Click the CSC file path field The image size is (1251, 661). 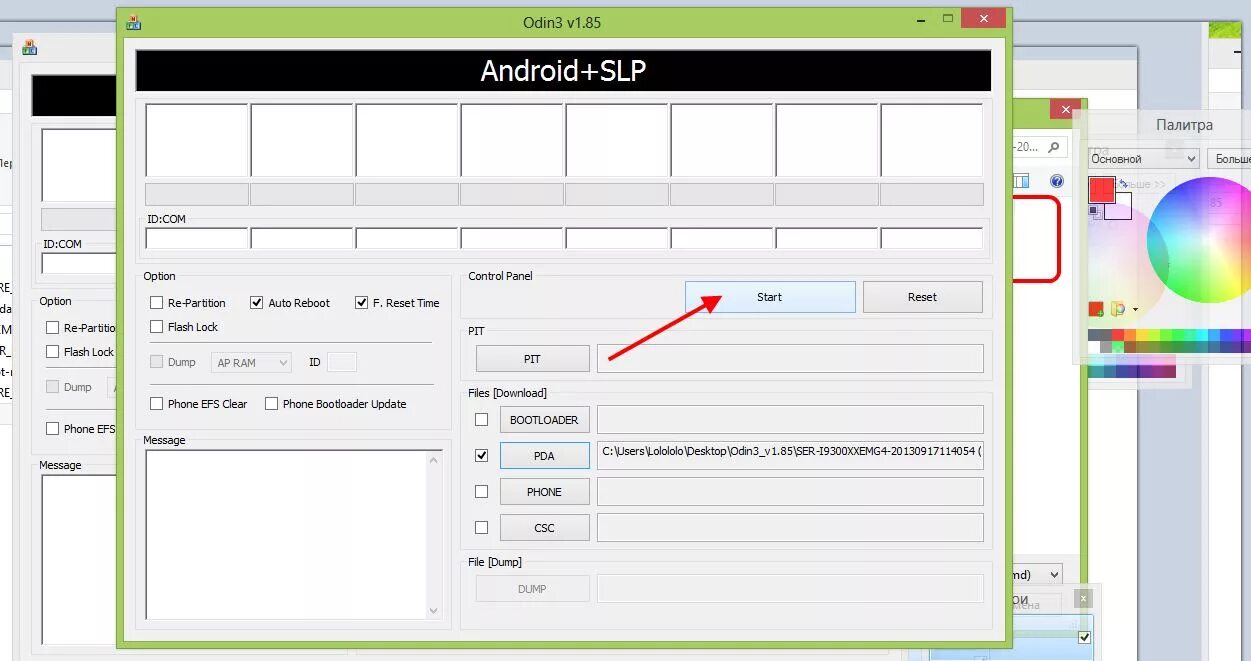click(790, 528)
